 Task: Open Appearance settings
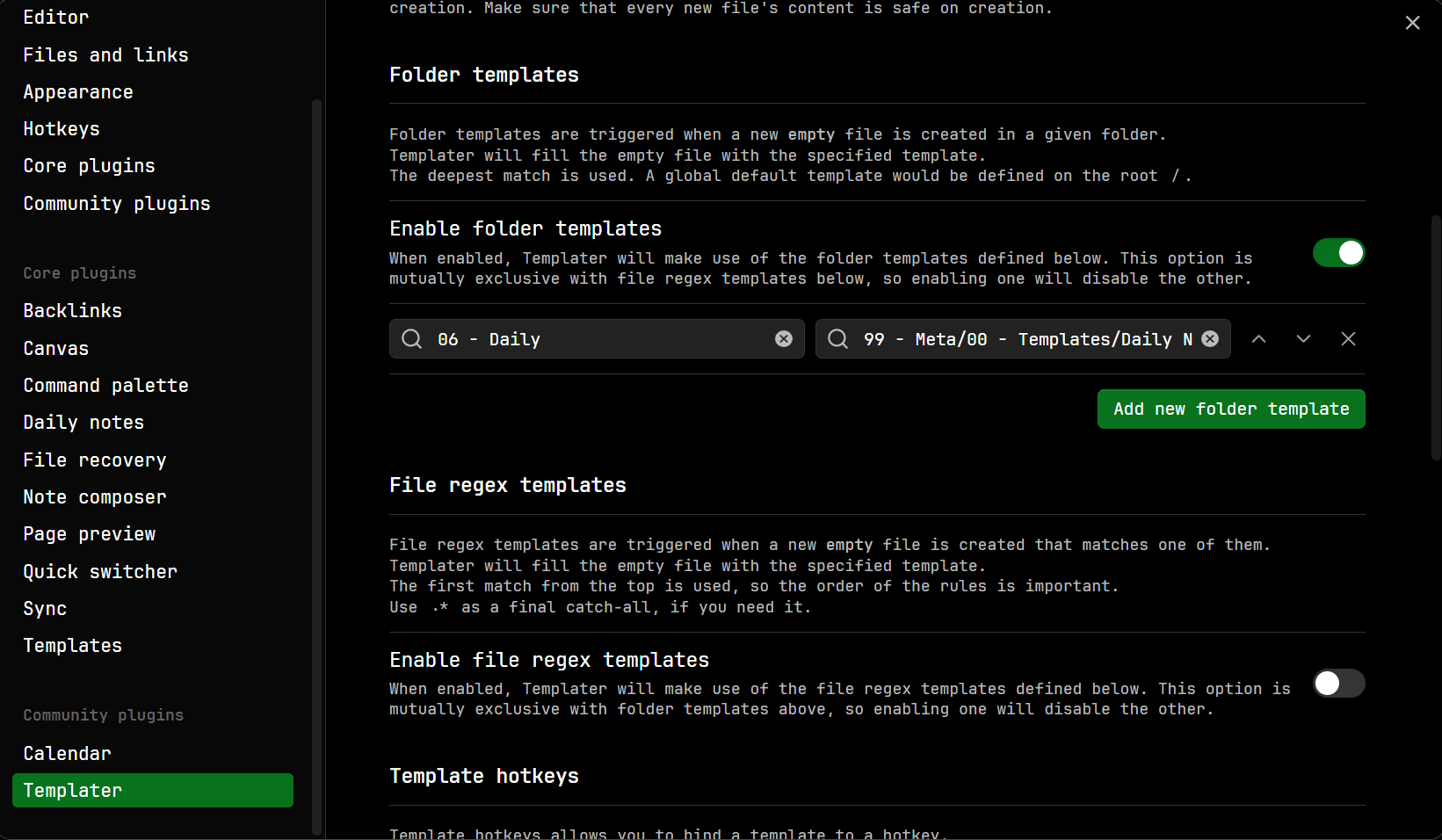point(78,92)
